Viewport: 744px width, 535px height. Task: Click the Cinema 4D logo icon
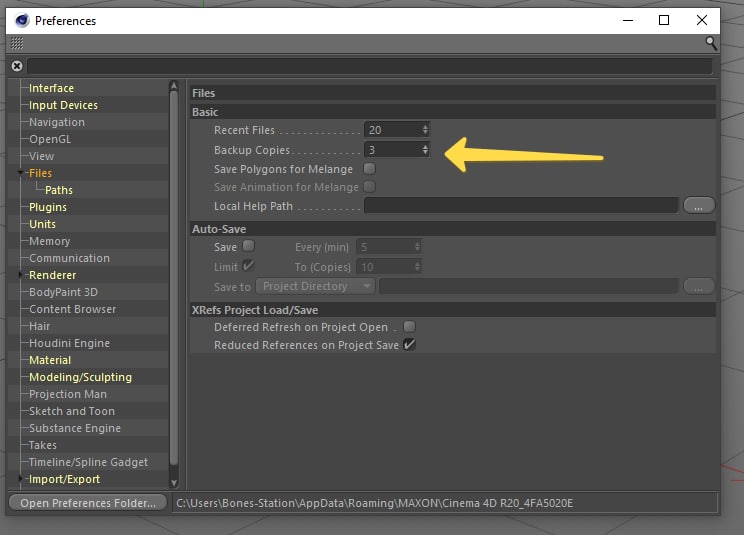tap(22, 20)
